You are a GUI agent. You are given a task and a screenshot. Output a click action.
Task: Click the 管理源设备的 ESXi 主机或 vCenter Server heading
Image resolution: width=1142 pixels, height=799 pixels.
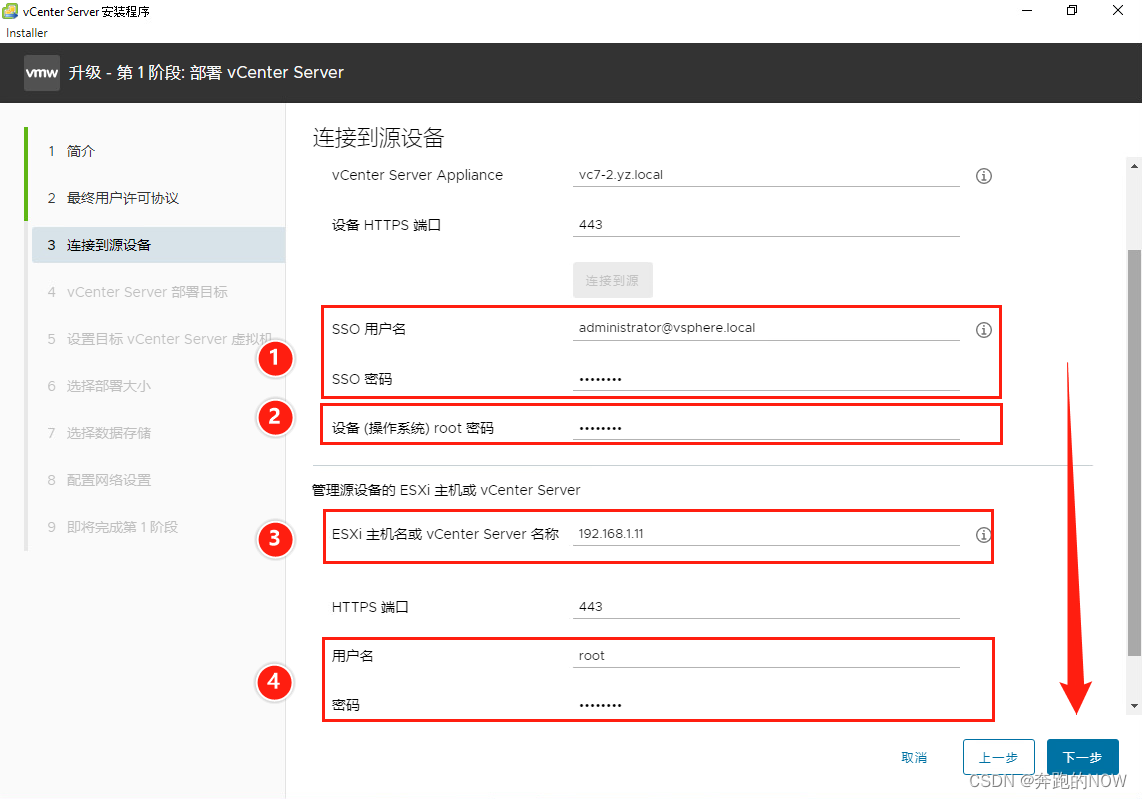click(x=446, y=490)
